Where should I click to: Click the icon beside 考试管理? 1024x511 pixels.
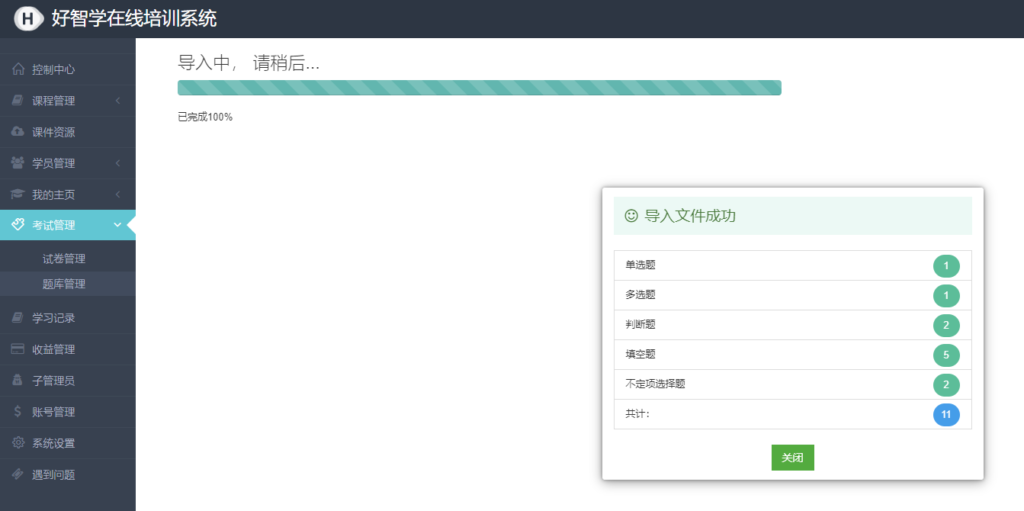(18, 225)
